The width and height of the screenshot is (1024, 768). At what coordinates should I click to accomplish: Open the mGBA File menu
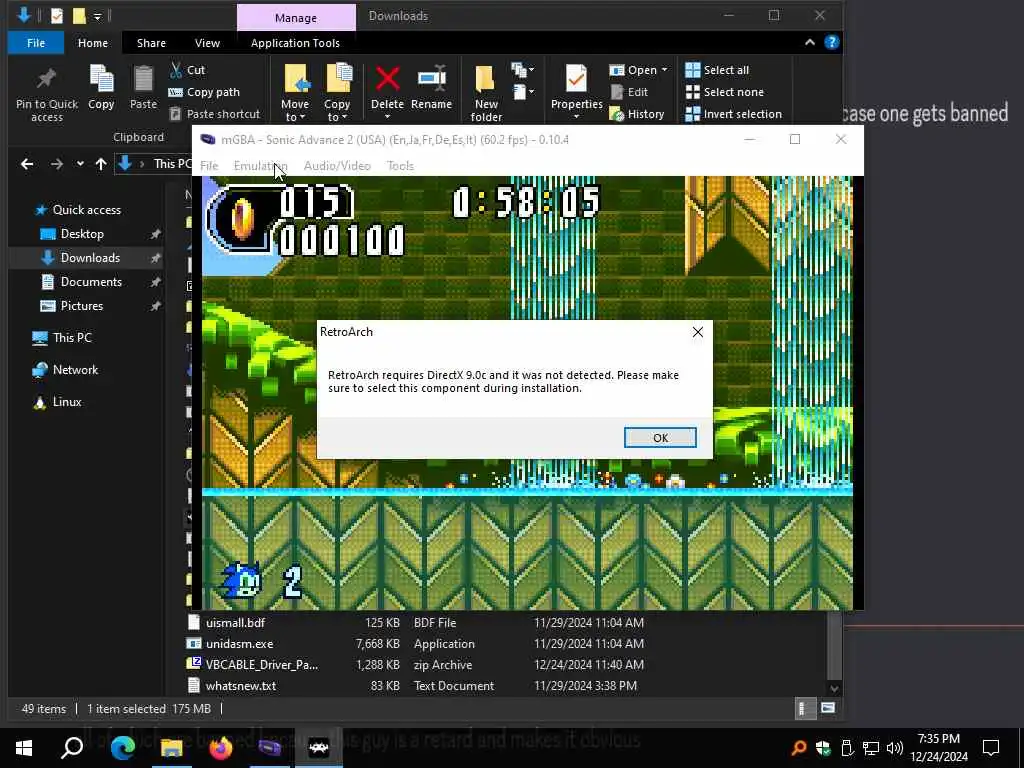click(209, 166)
